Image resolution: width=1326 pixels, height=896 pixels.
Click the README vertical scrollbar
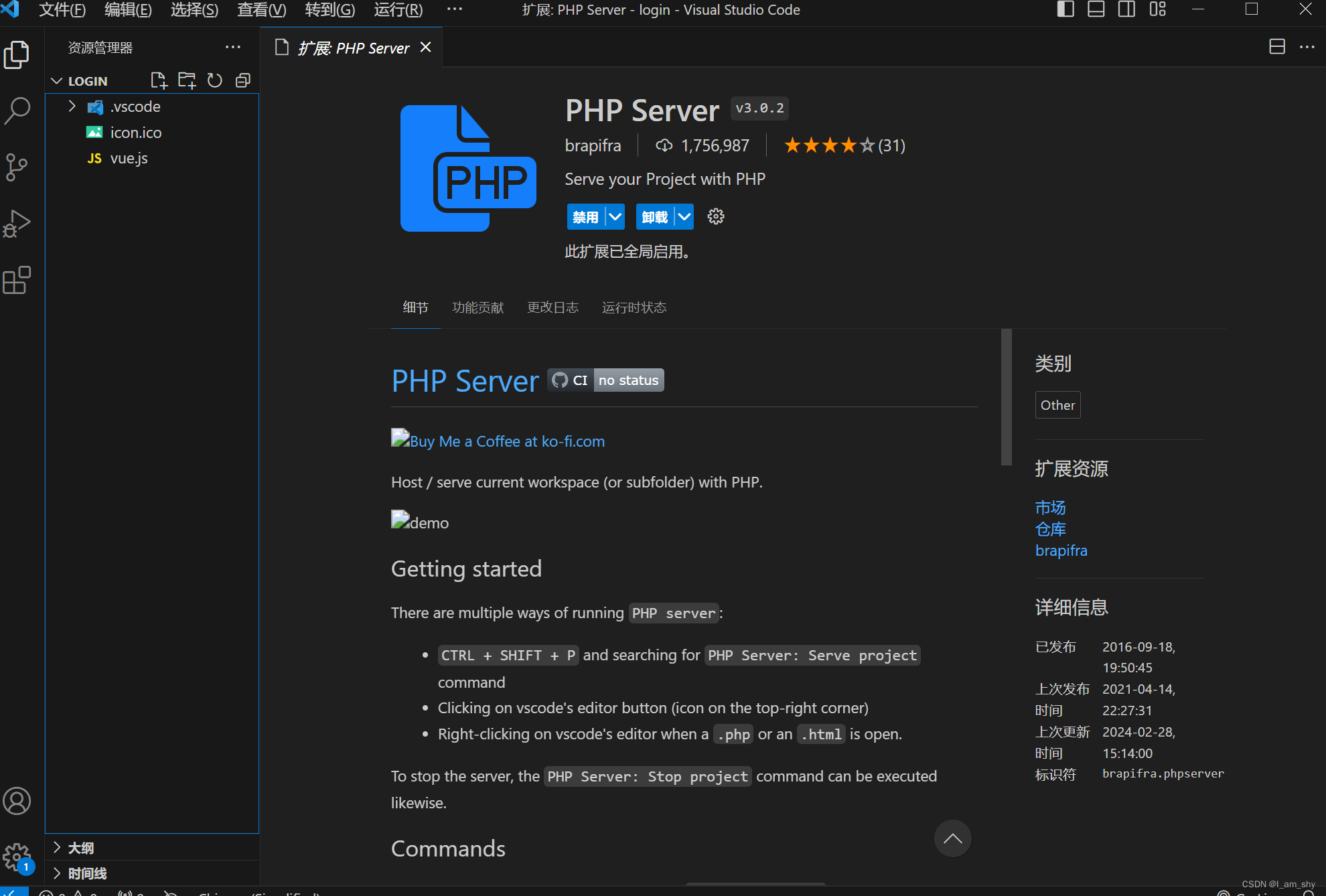click(1007, 397)
